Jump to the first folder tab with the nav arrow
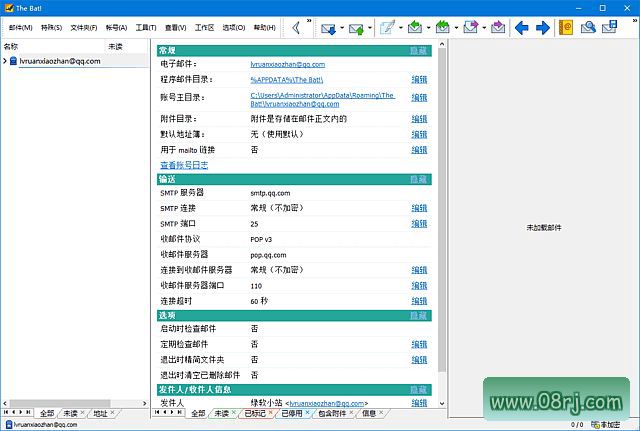 click(6, 412)
